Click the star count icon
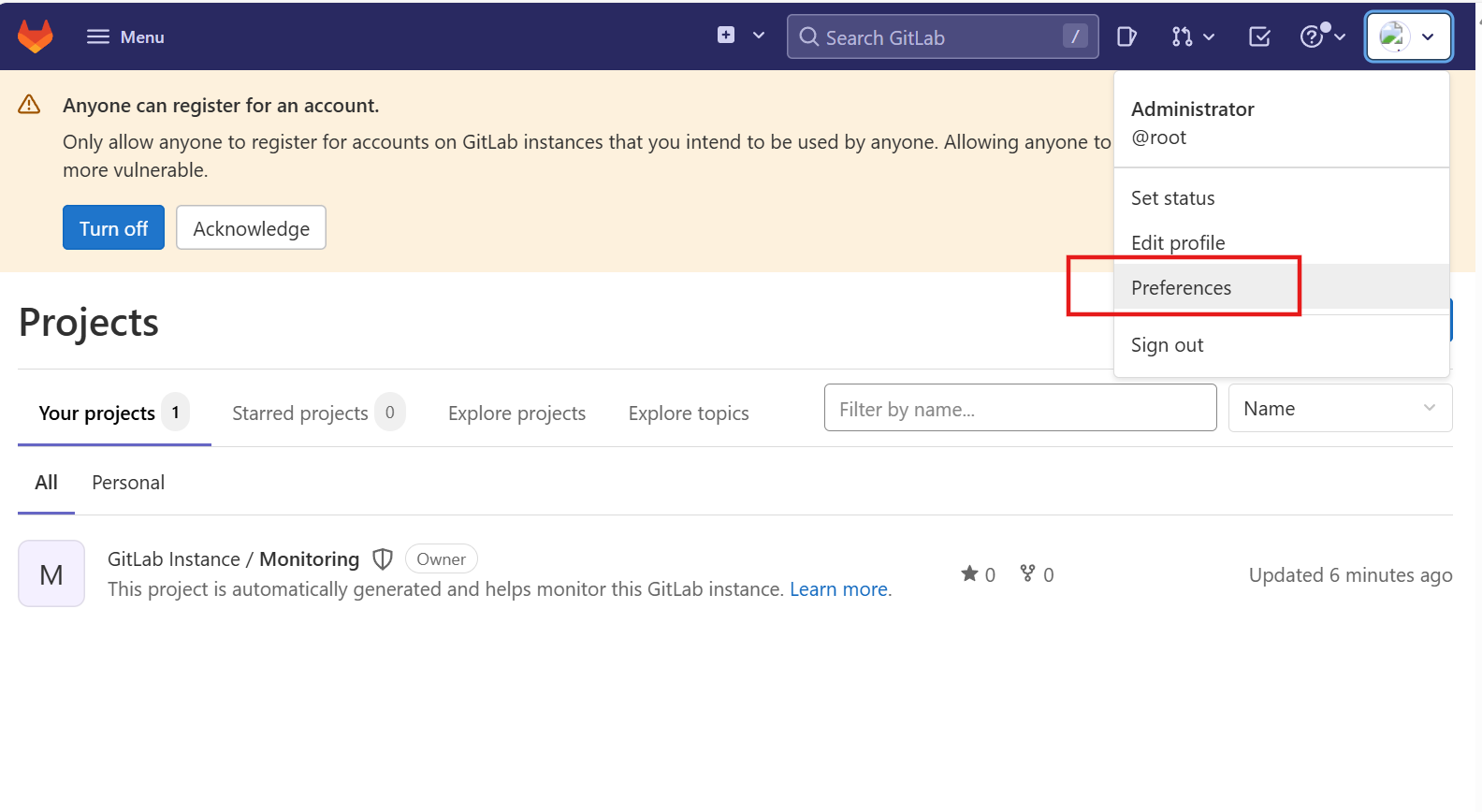The height and width of the screenshot is (812, 1482). pos(969,573)
